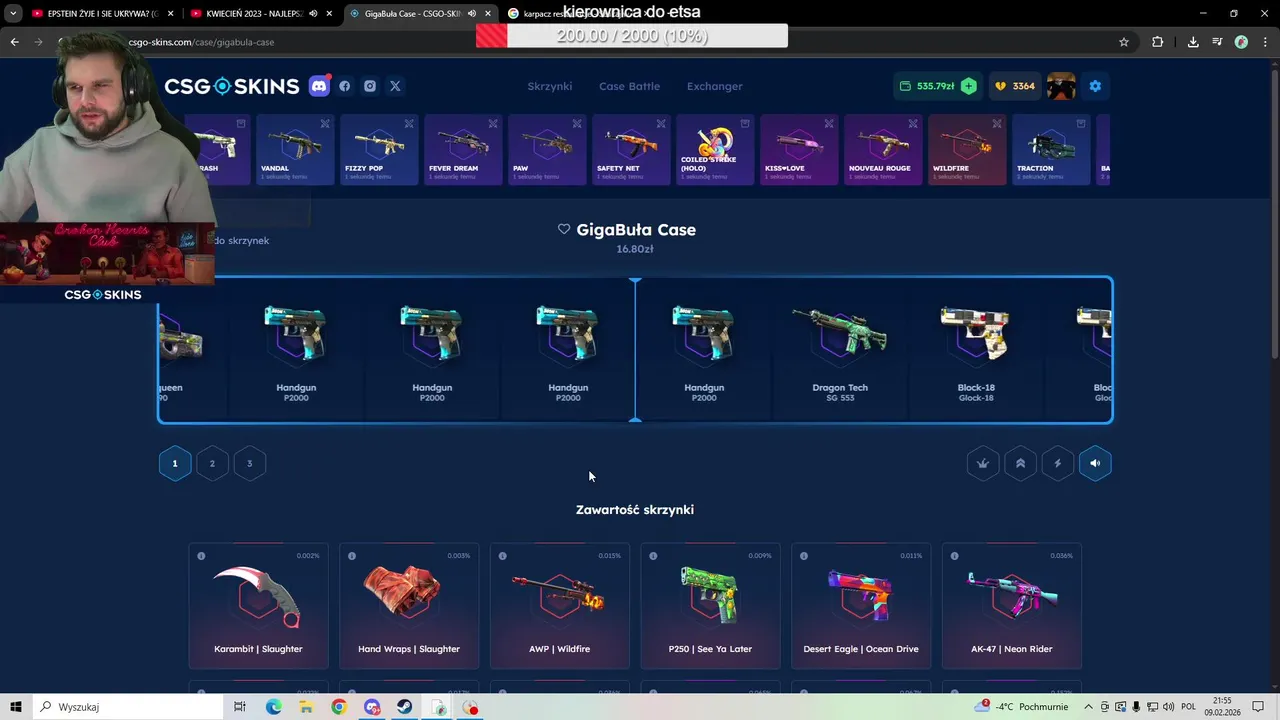Expand the browser tab search dropdown
Screen dimensions: 1280x720
[x=13, y=14]
